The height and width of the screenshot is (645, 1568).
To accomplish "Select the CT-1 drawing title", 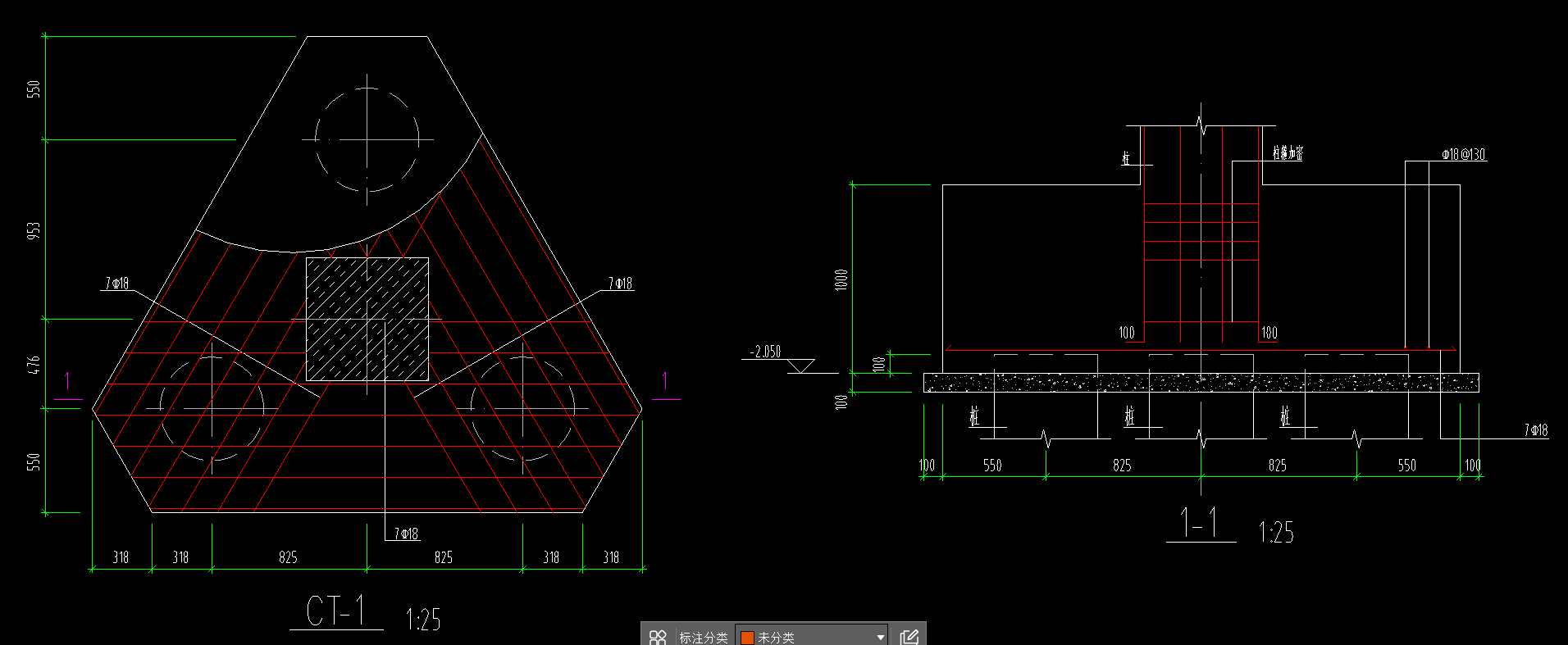I will 336,611.
